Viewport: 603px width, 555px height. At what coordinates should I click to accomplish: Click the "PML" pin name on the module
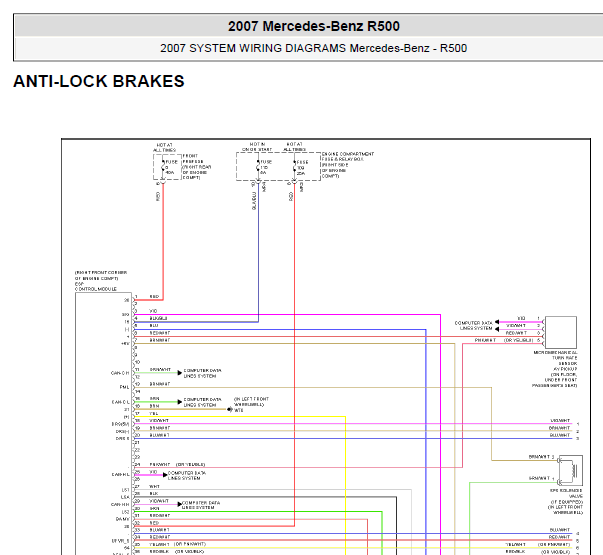(x=124, y=387)
